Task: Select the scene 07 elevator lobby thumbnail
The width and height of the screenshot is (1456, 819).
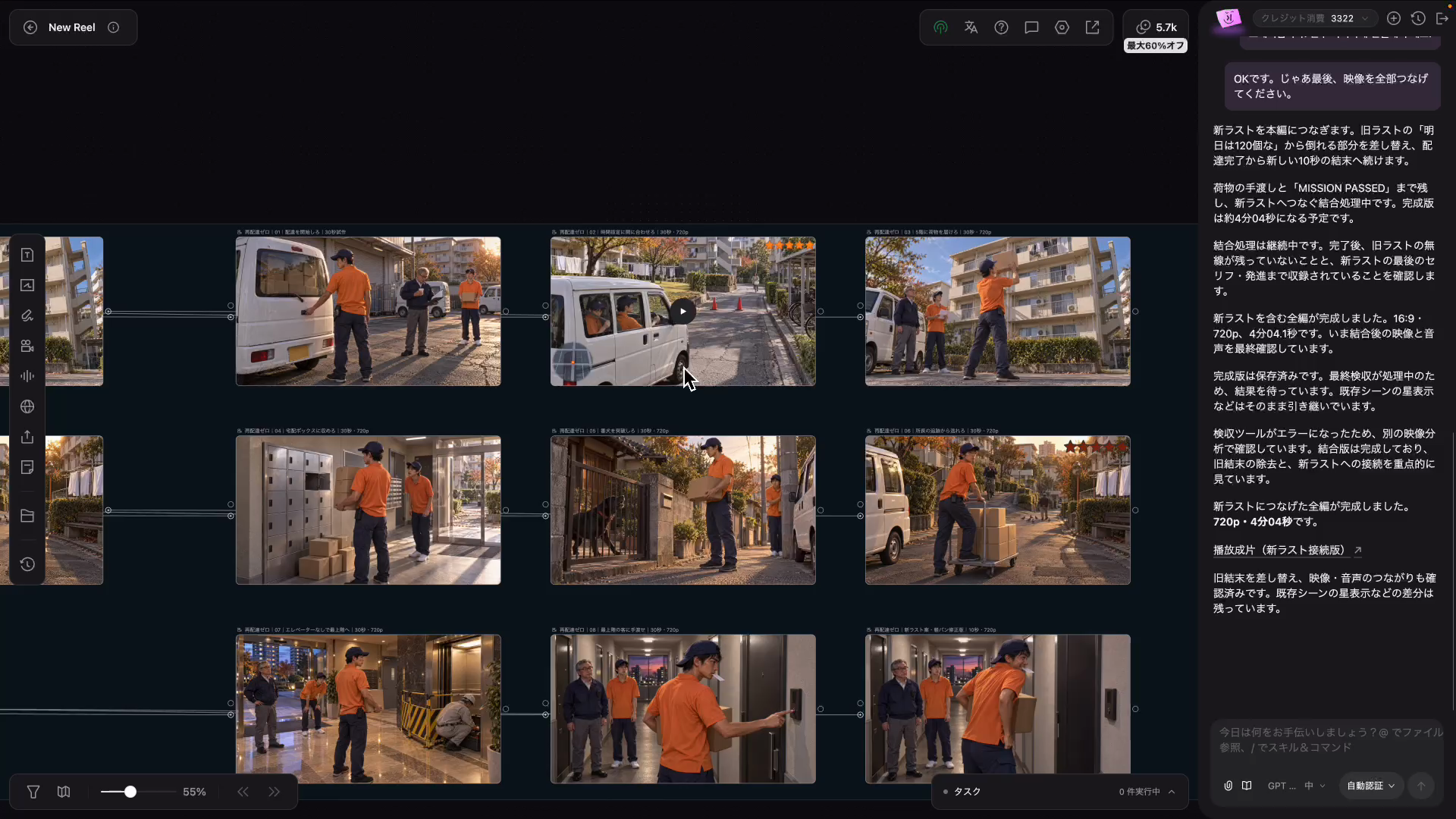Action: (x=368, y=708)
